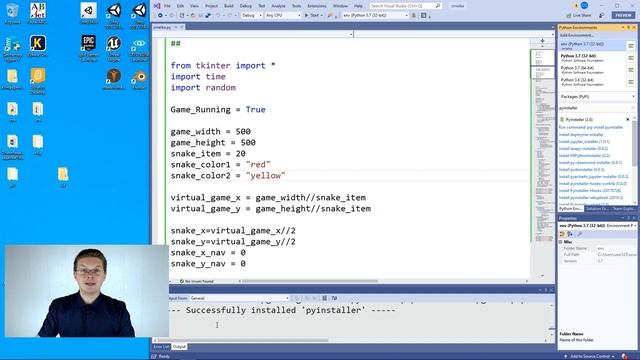The width and height of the screenshot is (640, 360).
Task: Switch to the Team Explorer tab
Action: [623, 209]
